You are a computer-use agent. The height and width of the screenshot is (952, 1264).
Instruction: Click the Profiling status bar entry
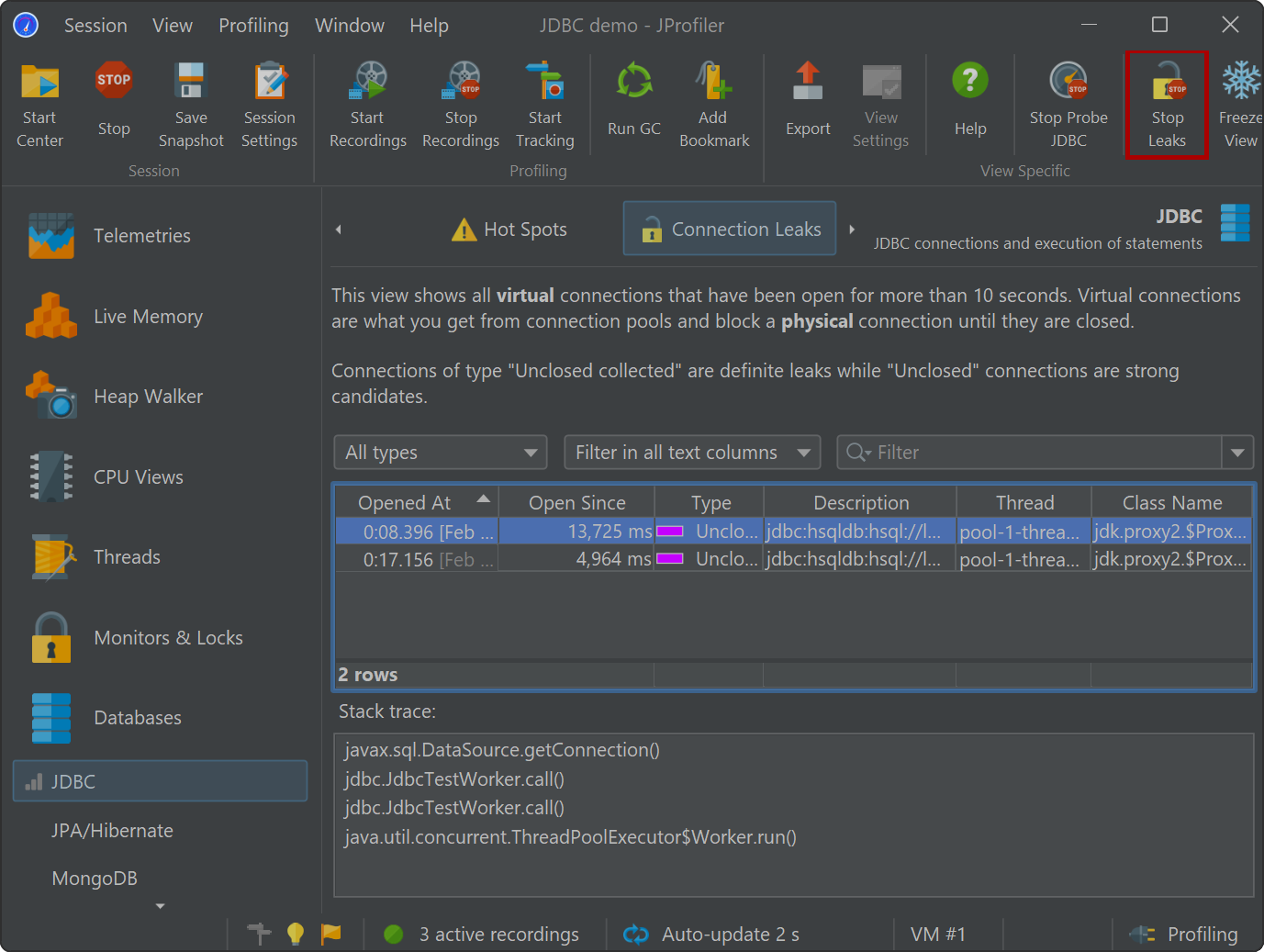pyautogui.click(x=1184, y=935)
